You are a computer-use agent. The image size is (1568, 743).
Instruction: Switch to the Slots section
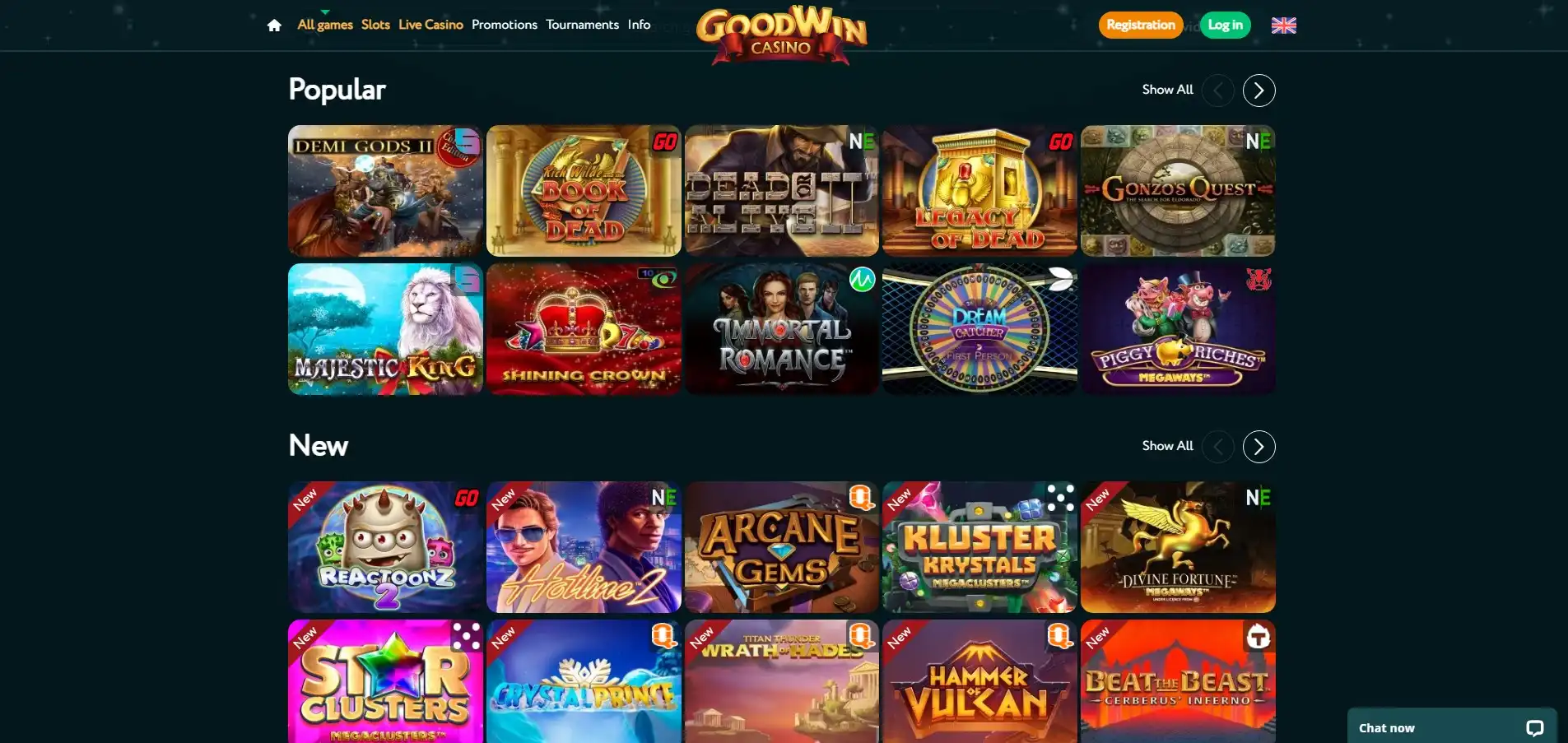(375, 25)
